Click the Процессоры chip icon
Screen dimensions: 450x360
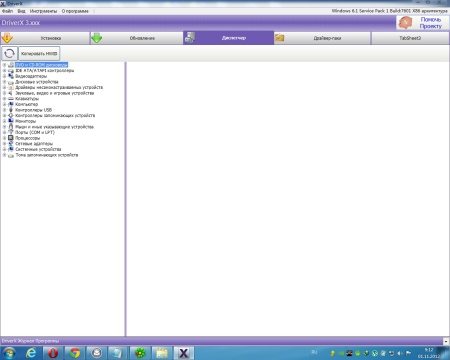[11, 138]
